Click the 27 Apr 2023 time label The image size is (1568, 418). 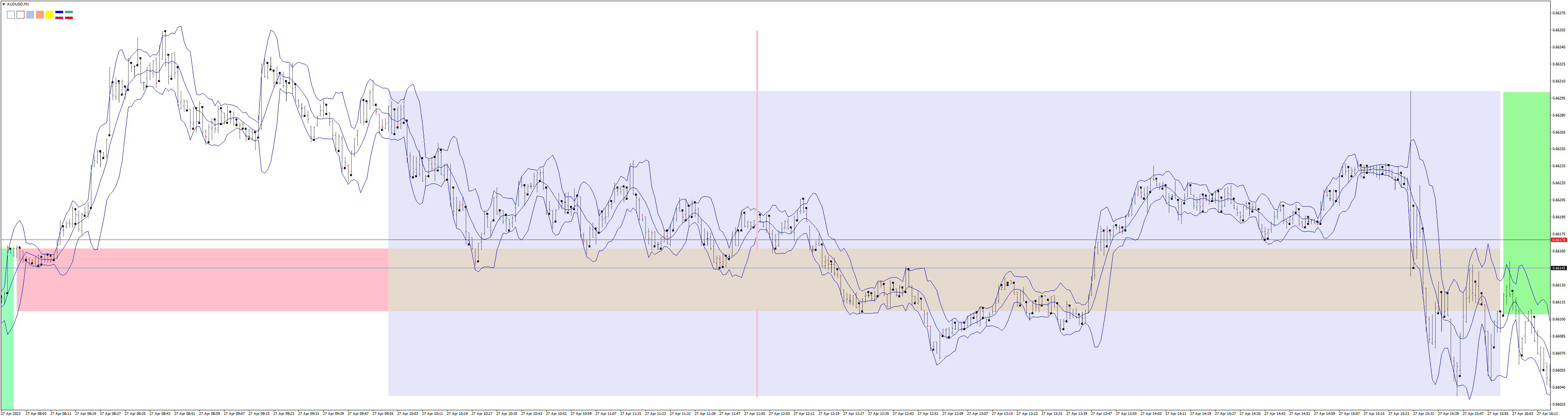pyautogui.click(x=11, y=414)
